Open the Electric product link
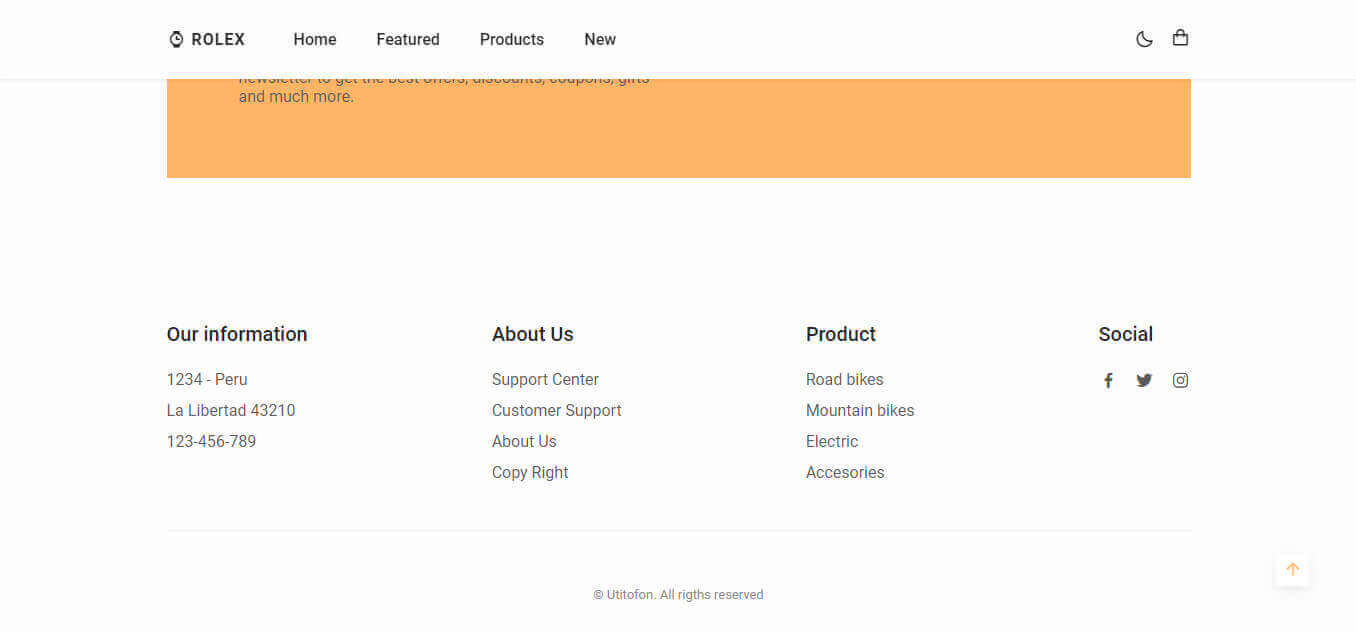 tap(832, 441)
